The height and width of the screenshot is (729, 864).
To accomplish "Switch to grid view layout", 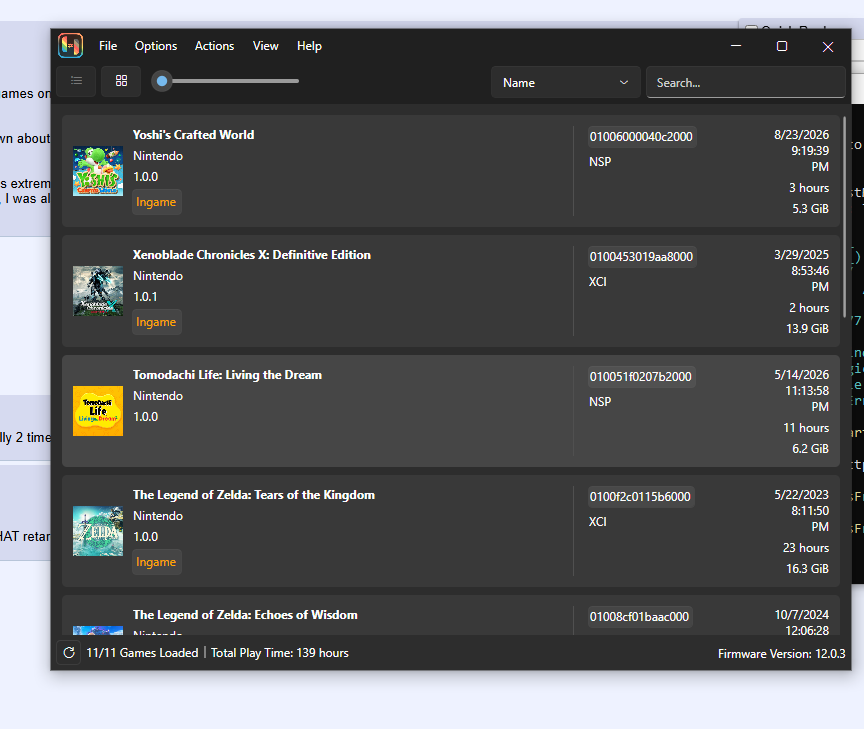I will point(121,81).
